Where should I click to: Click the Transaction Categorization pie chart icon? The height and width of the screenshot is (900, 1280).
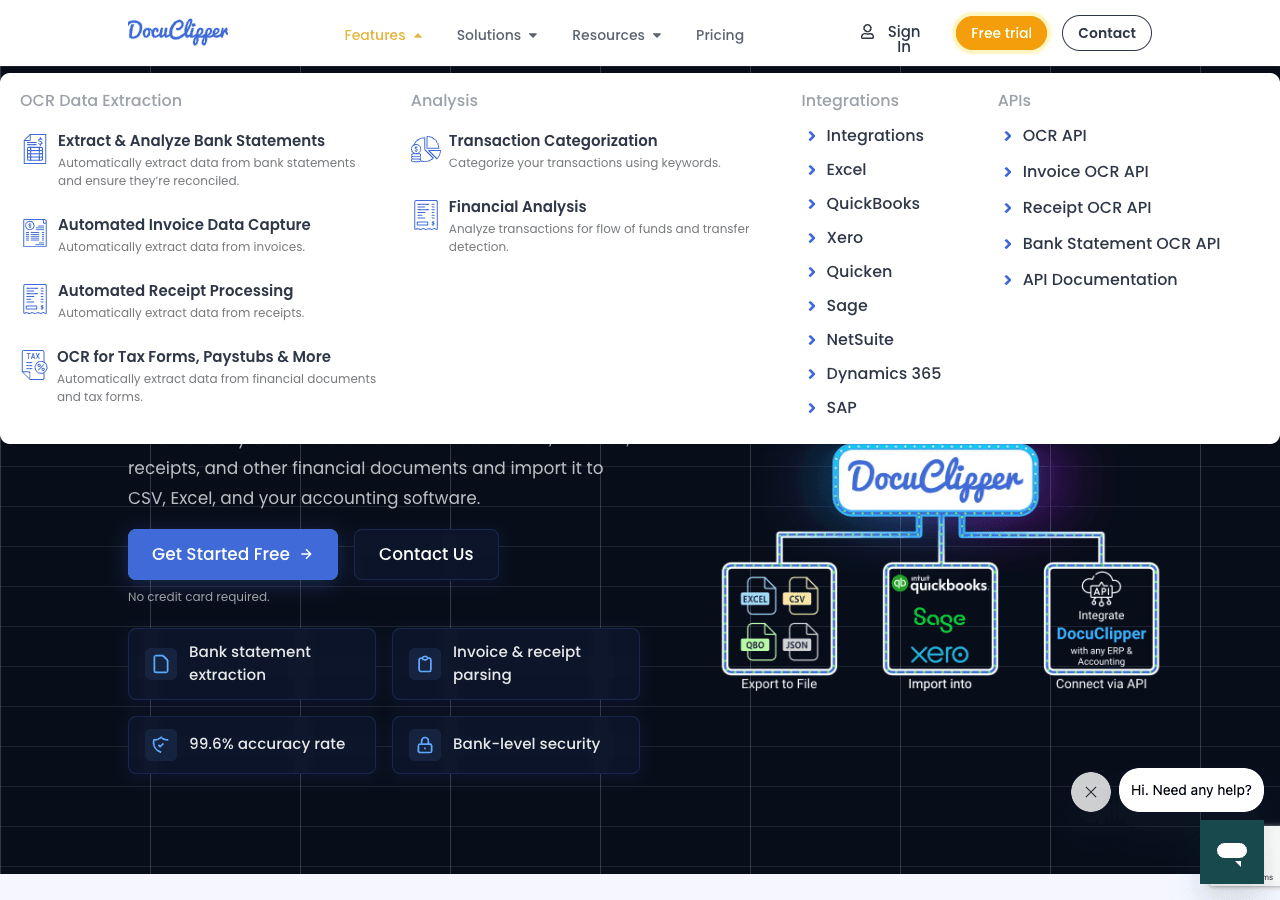(x=426, y=149)
